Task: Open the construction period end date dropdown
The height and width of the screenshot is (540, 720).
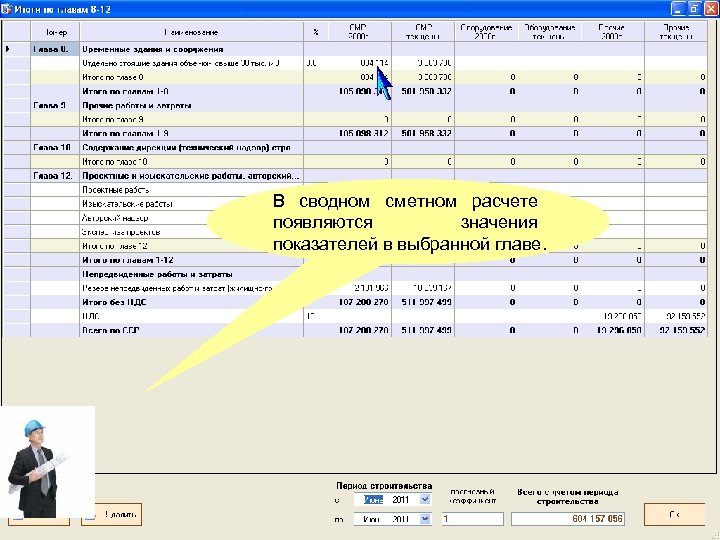Action: pyautogui.click(x=425, y=519)
